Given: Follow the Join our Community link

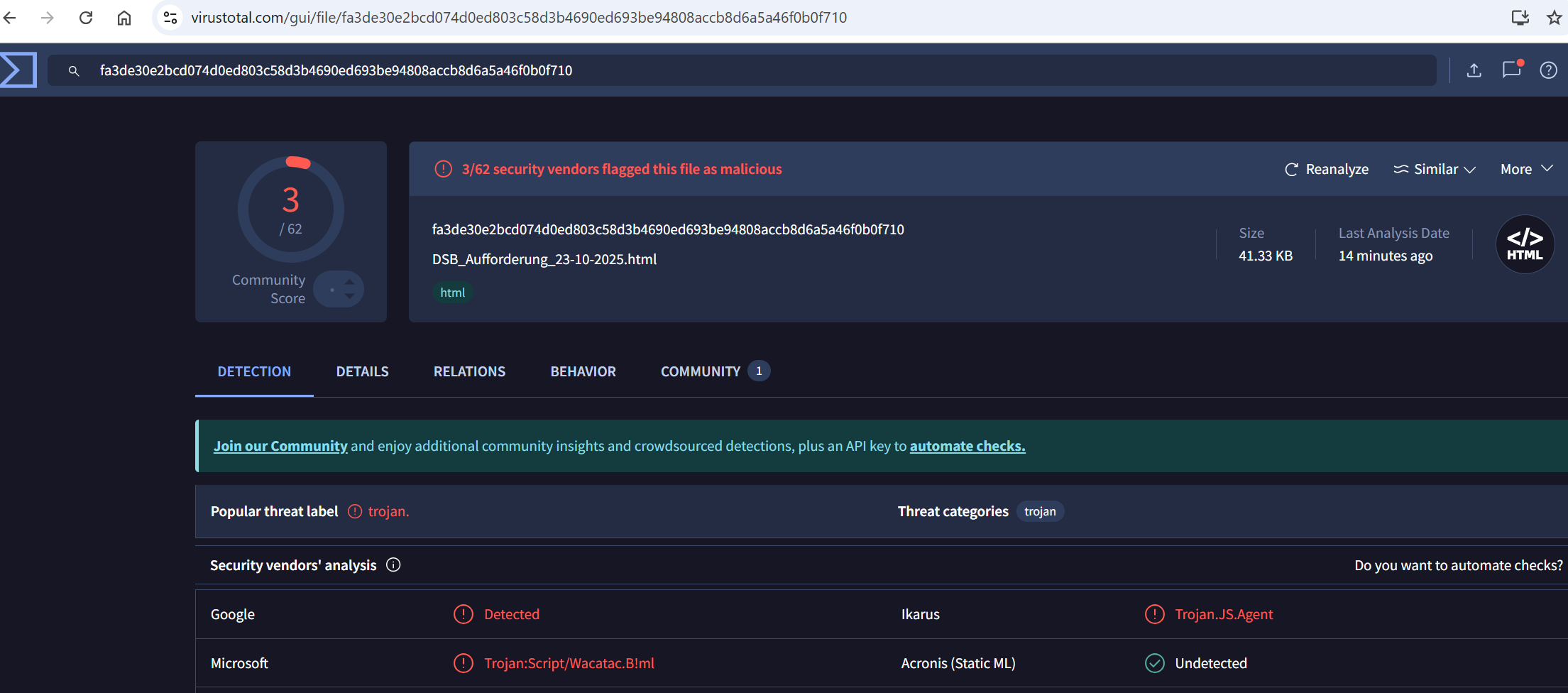Looking at the screenshot, I should point(280,446).
